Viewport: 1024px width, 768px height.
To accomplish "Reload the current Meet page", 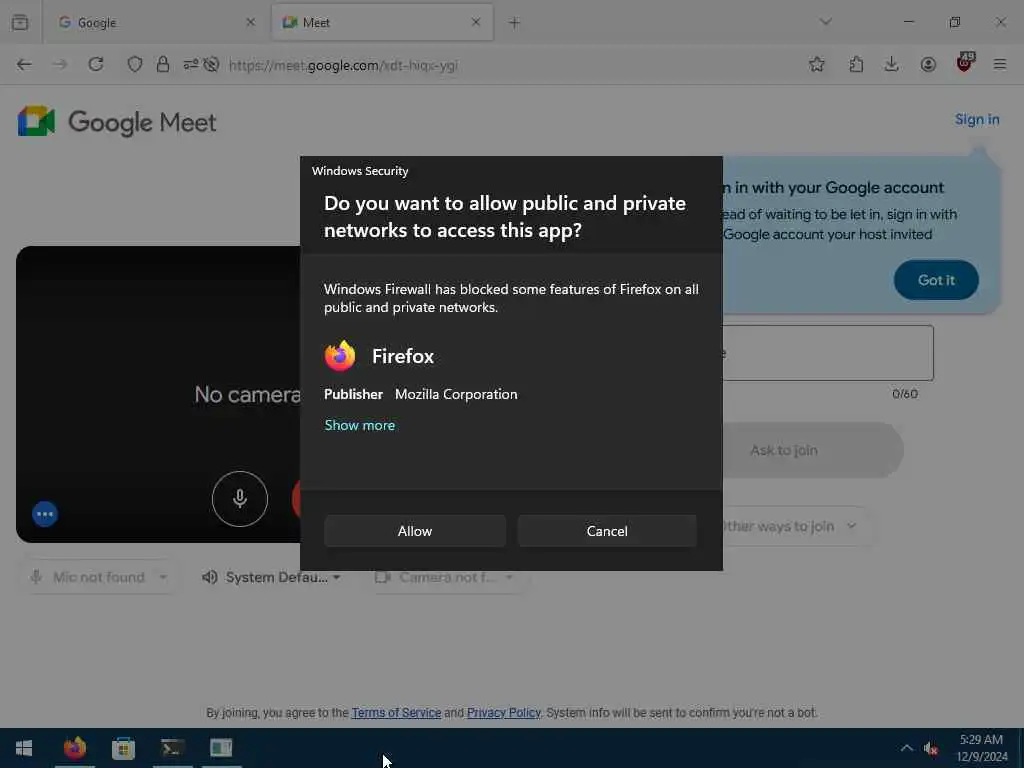I will (x=96, y=65).
